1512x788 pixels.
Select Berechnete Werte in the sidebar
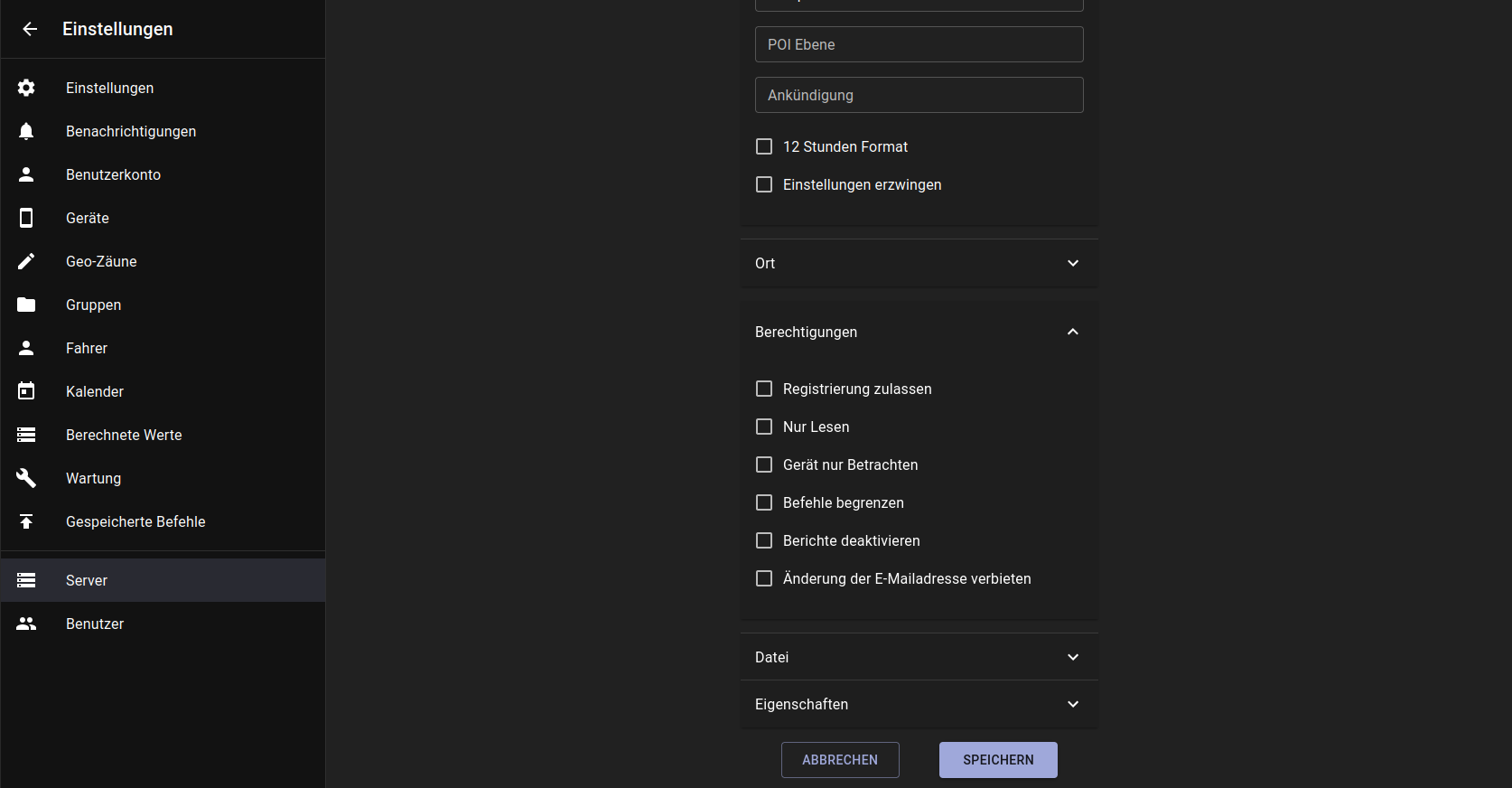coord(124,435)
